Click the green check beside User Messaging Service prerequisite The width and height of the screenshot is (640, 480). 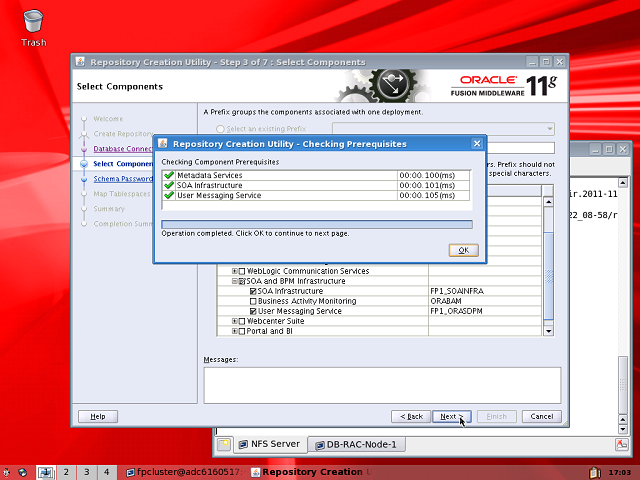click(x=169, y=195)
